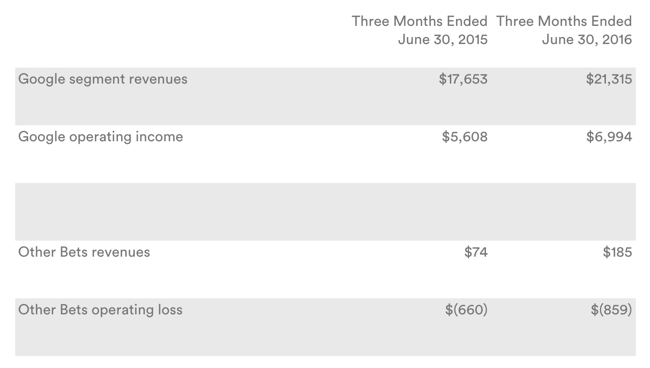Click the $(859) operating loss value
This screenshot has height=368, width=650.
point(611,310)
